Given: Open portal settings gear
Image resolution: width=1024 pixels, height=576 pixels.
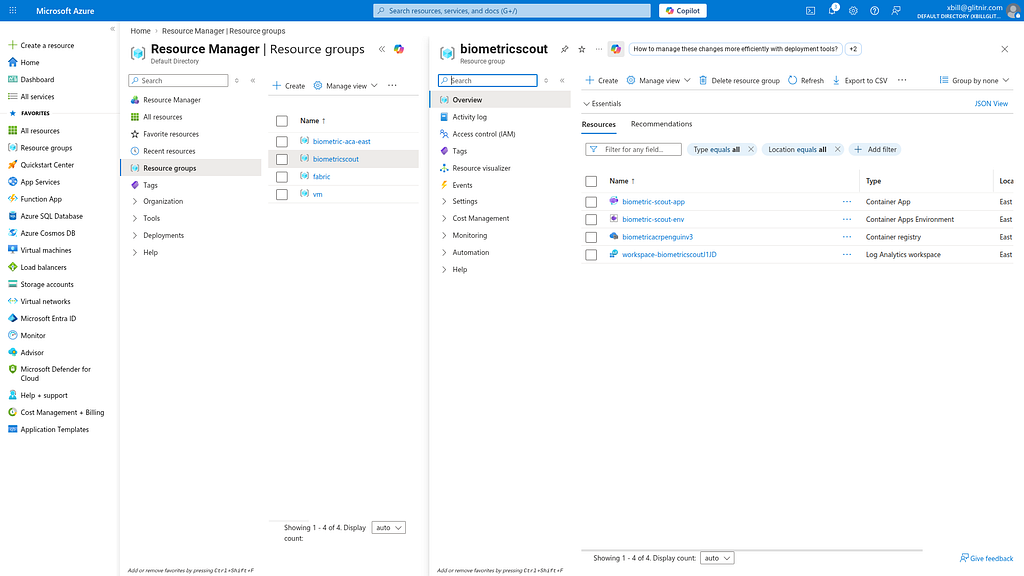Looking at the screenshot, I should (853, 10).
